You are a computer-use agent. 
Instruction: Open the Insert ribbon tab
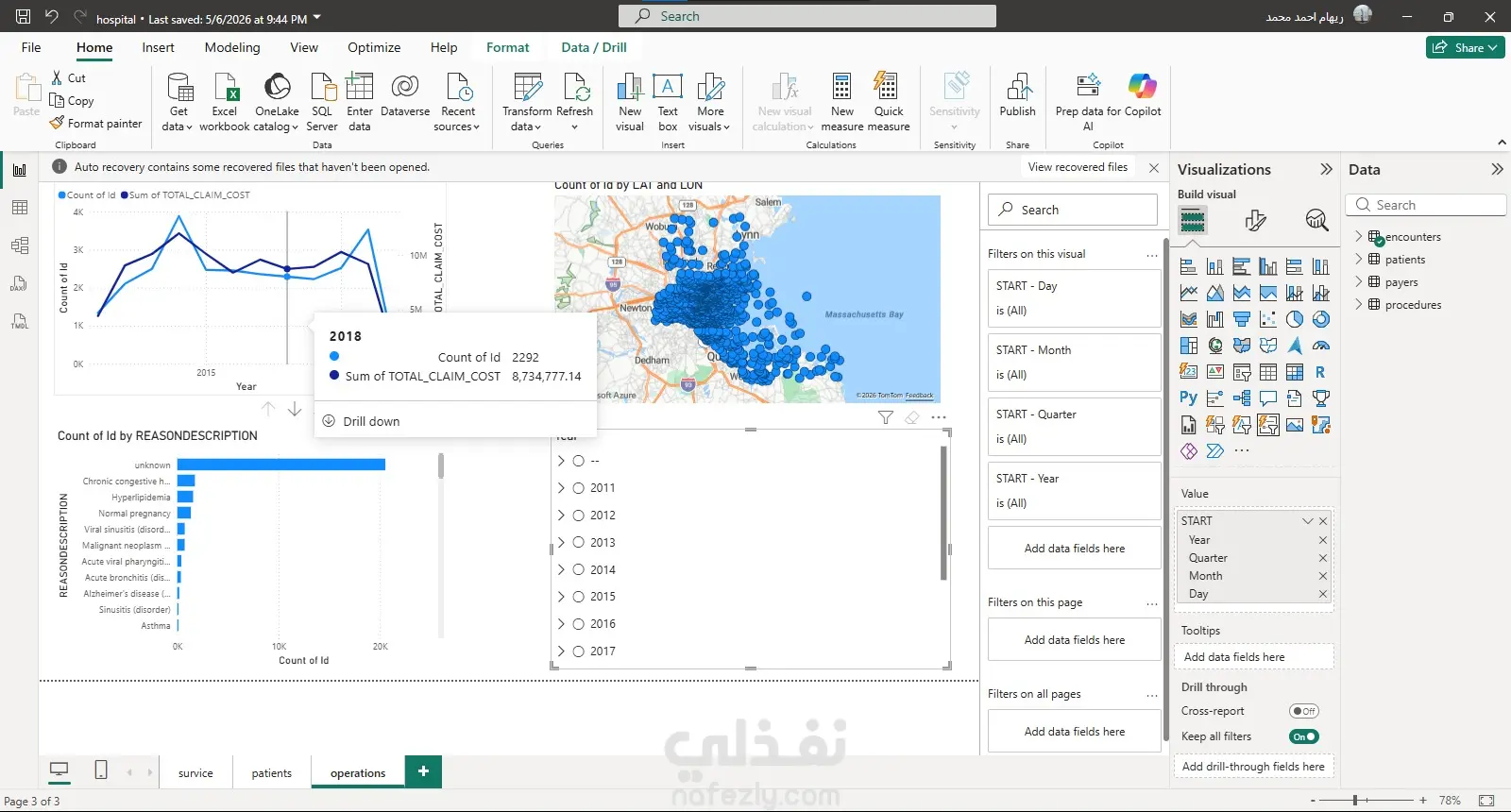(158, 47)
